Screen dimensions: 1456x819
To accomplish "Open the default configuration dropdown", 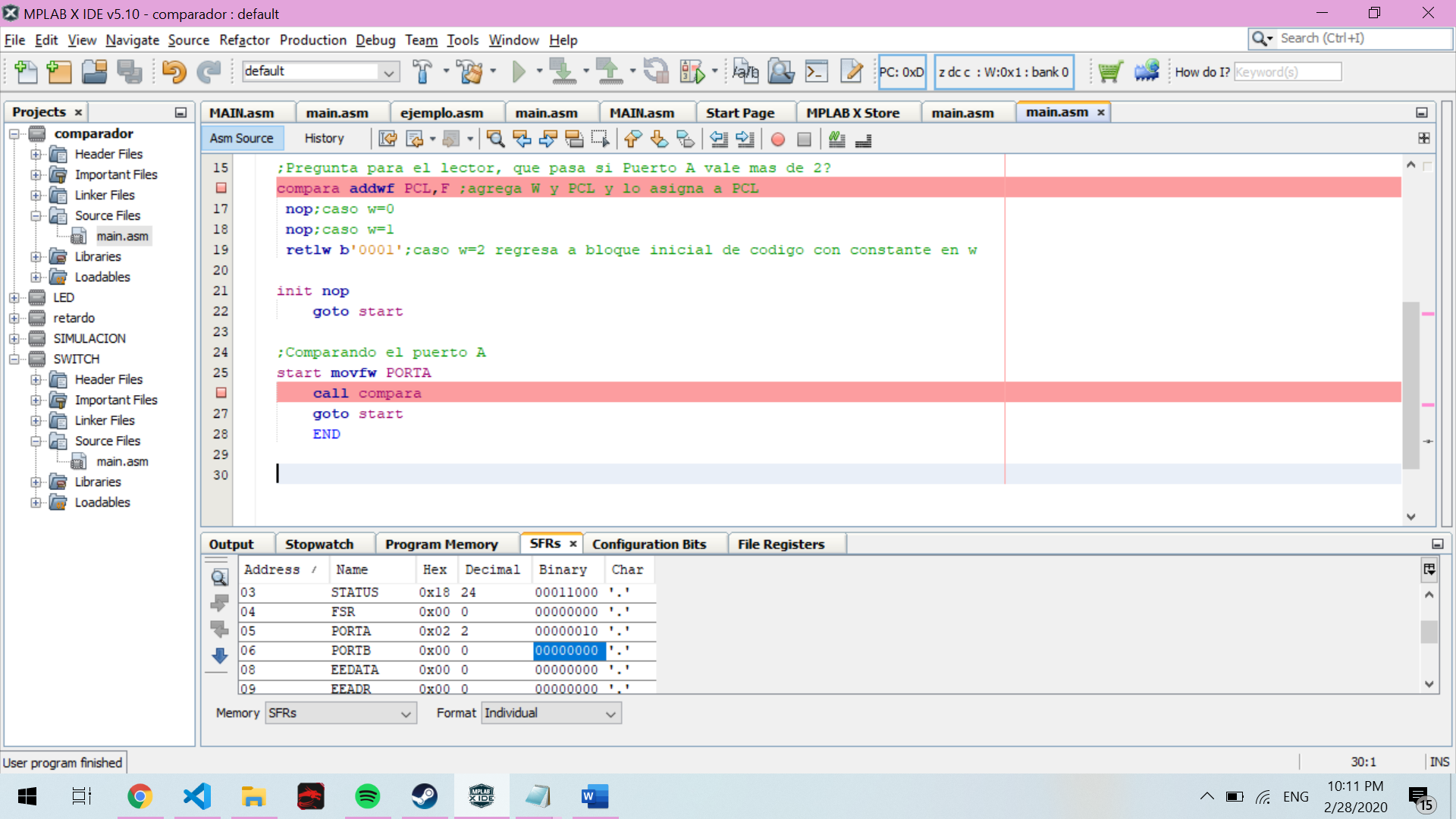I will tap(389, 72).
